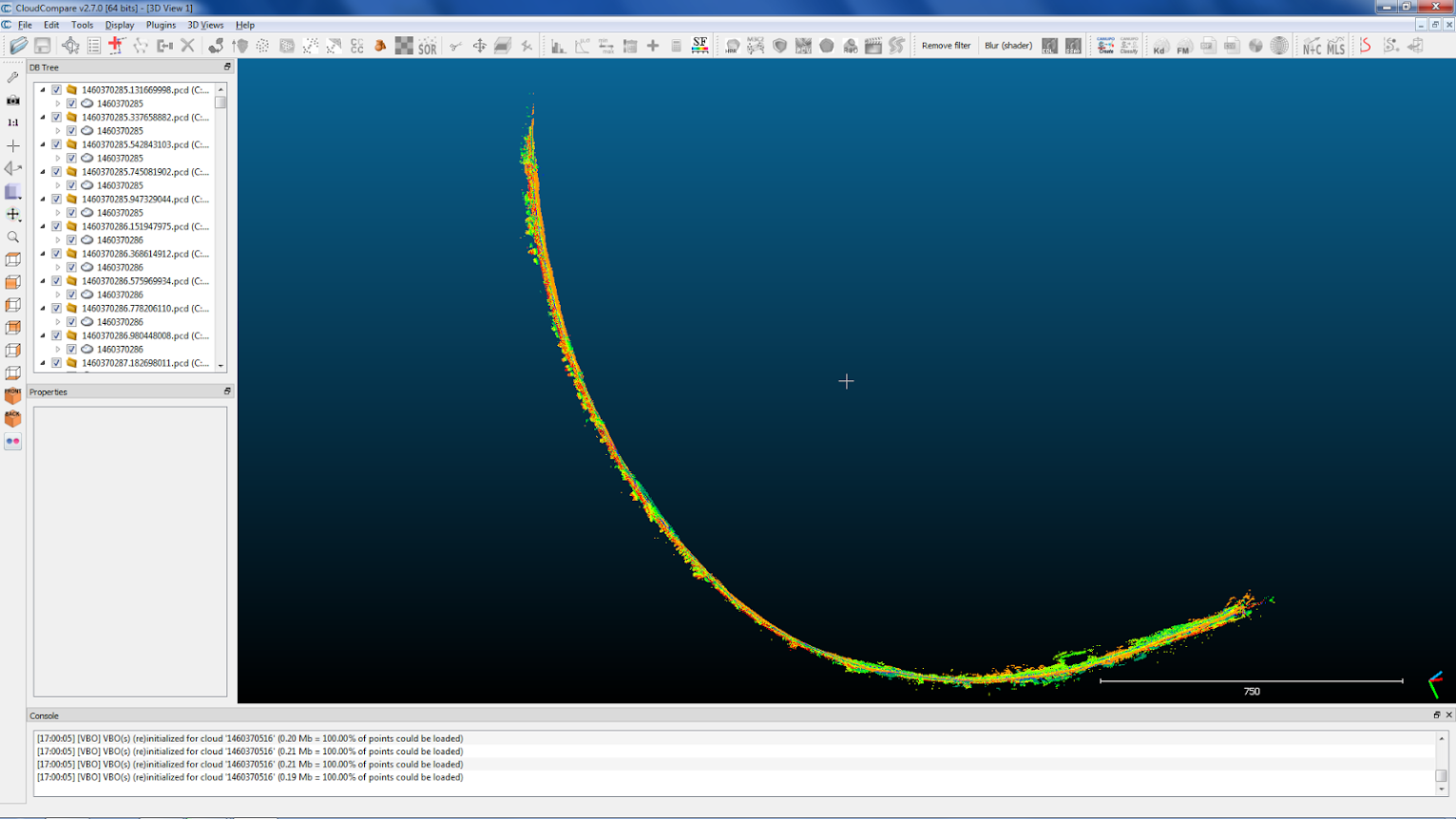Click the Save floppy disk icon
Screen dimensions: 1456x819
(43, 46)
